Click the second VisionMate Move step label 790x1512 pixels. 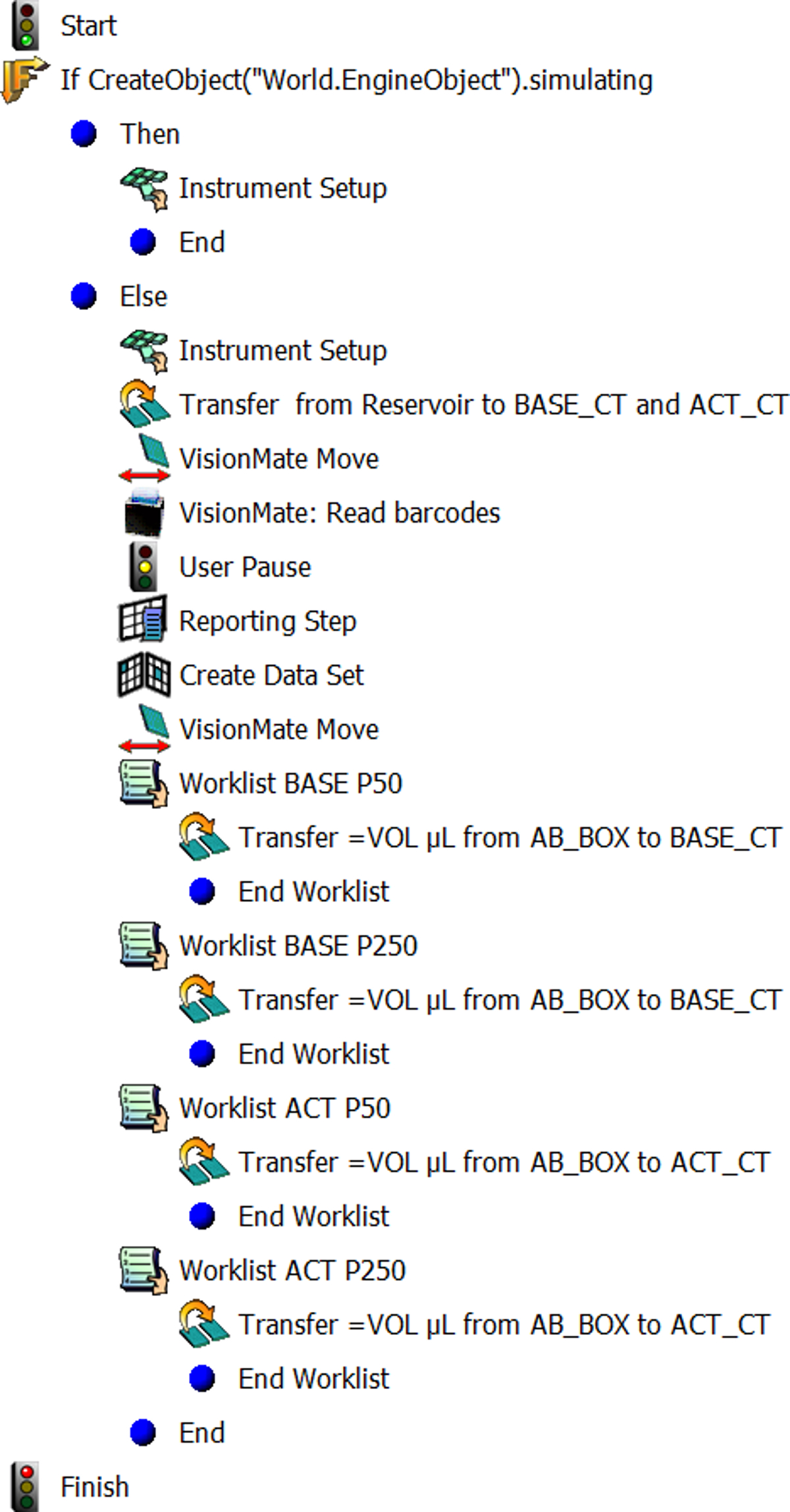(279, 729)
